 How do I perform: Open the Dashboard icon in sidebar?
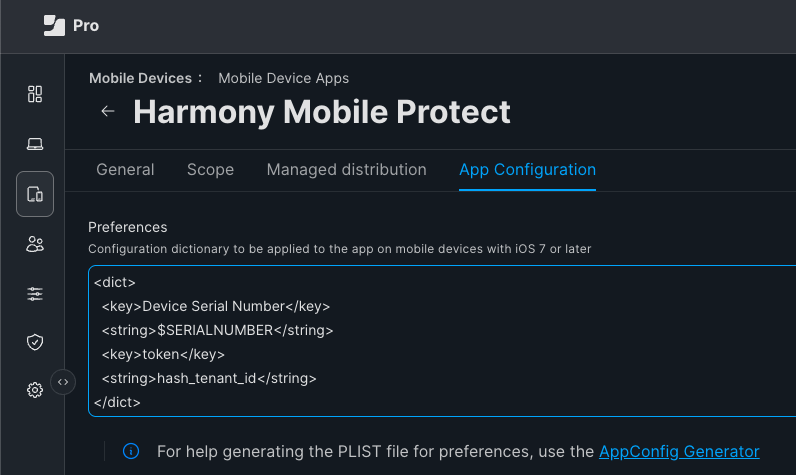tap(35, 94)
